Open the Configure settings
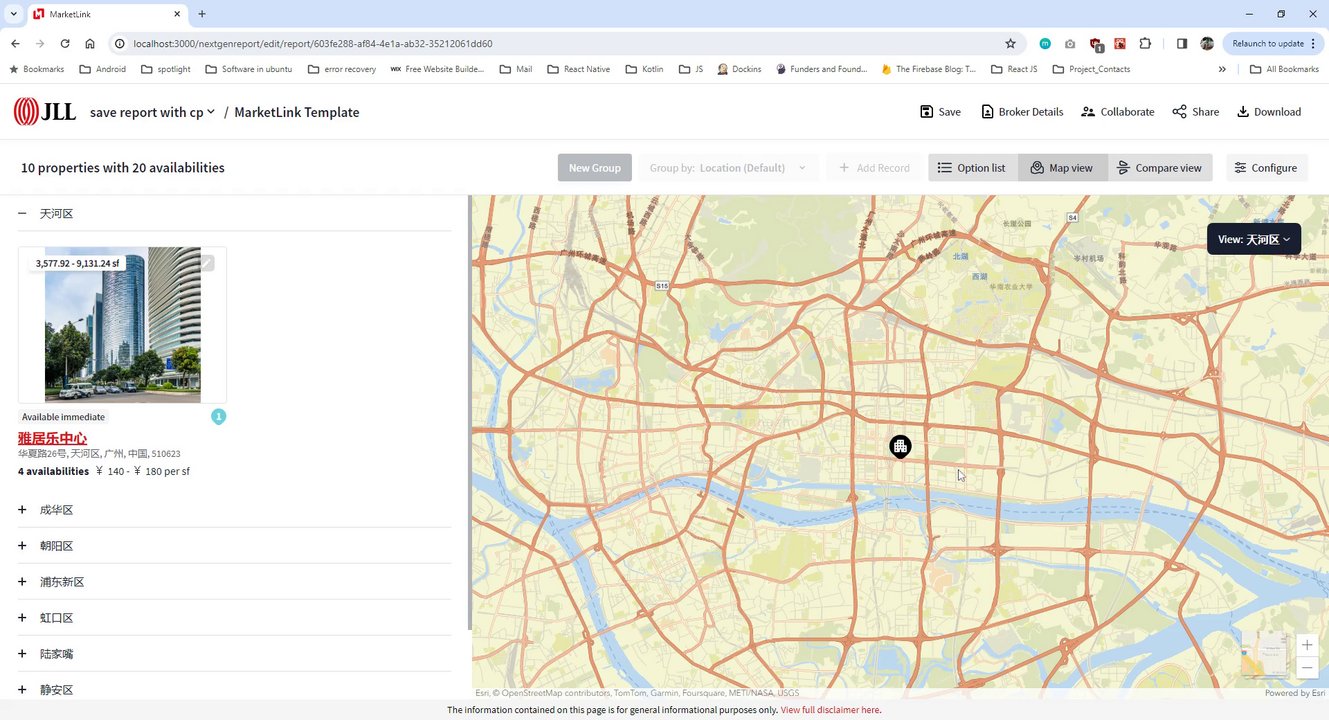Viewport: 1329px width, 720px height. click(1265, 168)
